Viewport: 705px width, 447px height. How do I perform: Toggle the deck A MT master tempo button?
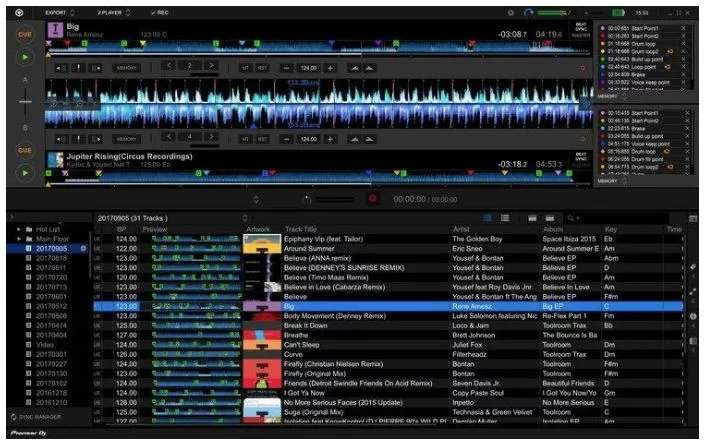(x=245, y=68)
